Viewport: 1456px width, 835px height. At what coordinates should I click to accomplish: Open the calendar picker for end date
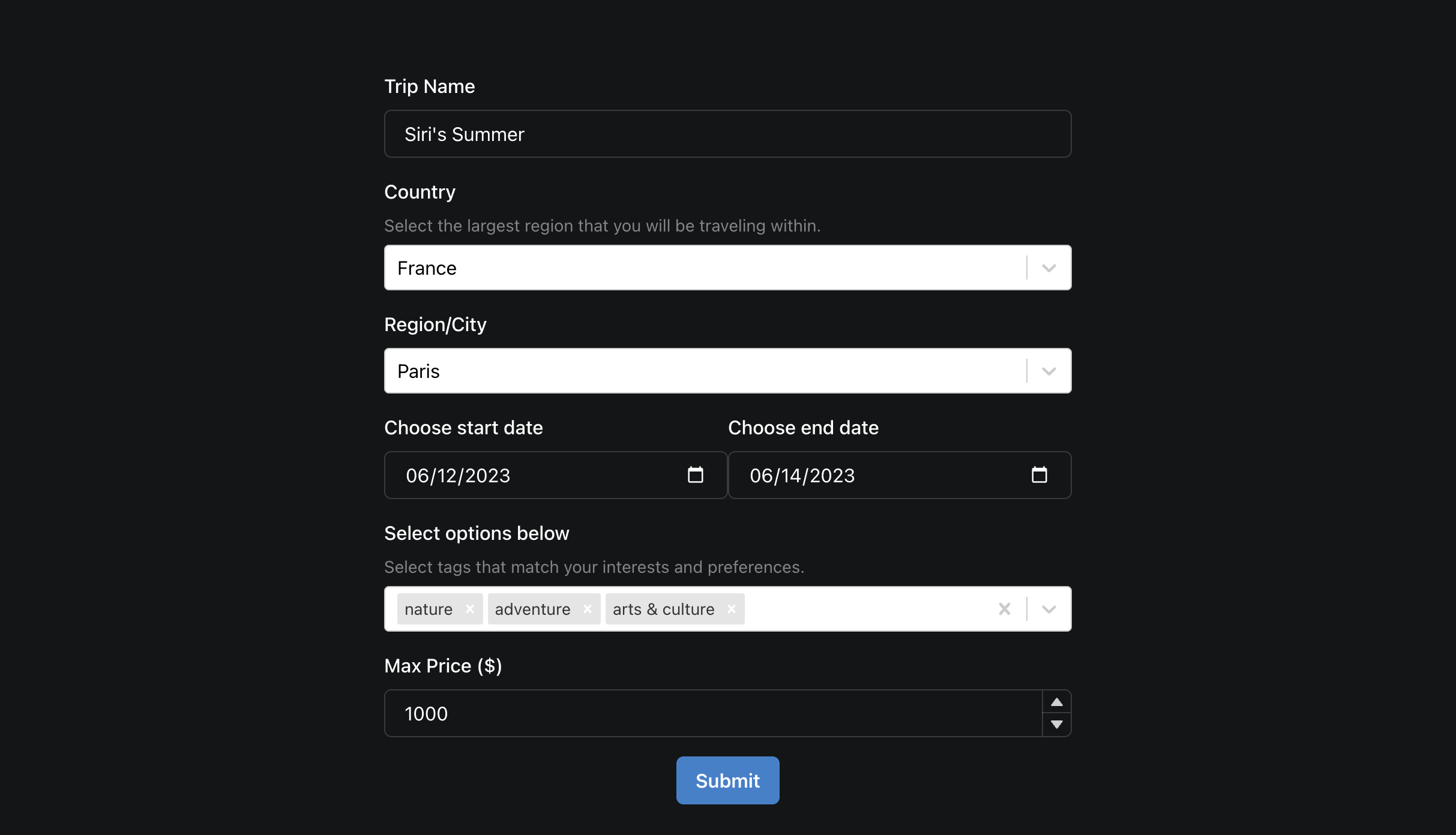point(1039,474)
